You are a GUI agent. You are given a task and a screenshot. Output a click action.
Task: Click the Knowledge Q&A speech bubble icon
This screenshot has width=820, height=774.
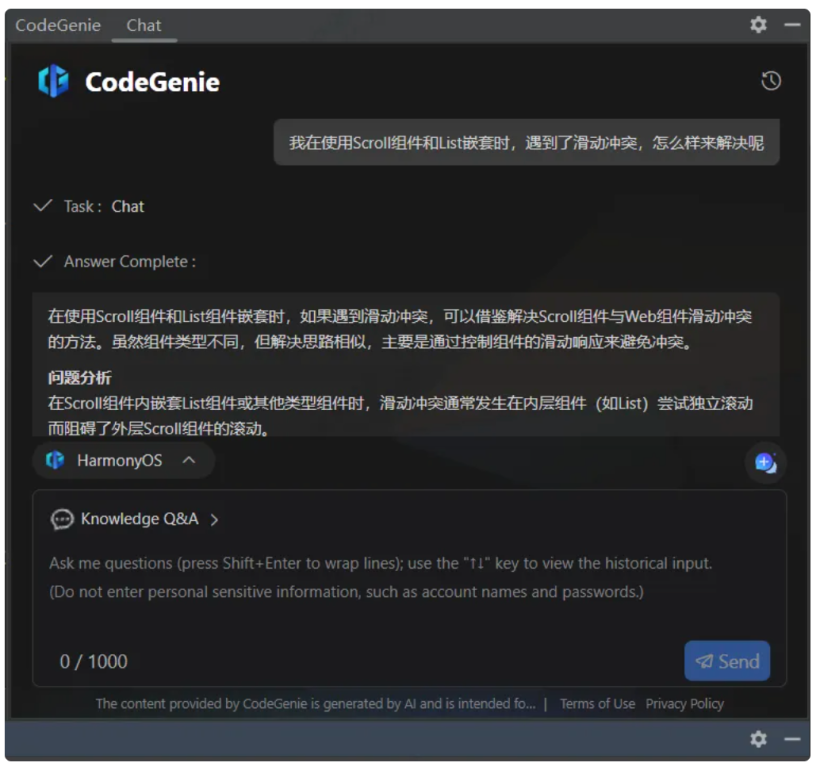pos(62,519)
